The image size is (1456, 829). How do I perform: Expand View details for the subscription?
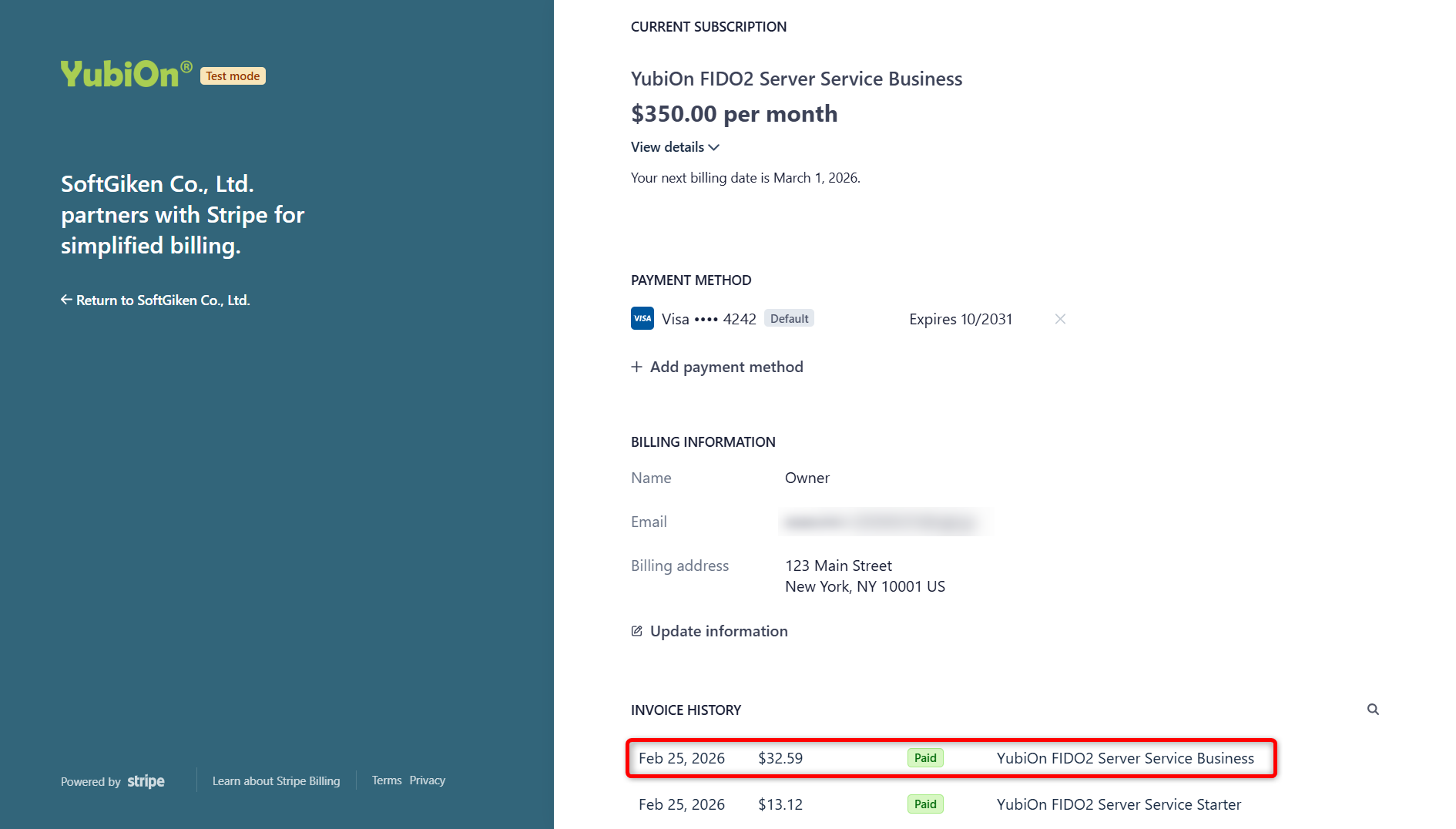(x=667, y=147)
